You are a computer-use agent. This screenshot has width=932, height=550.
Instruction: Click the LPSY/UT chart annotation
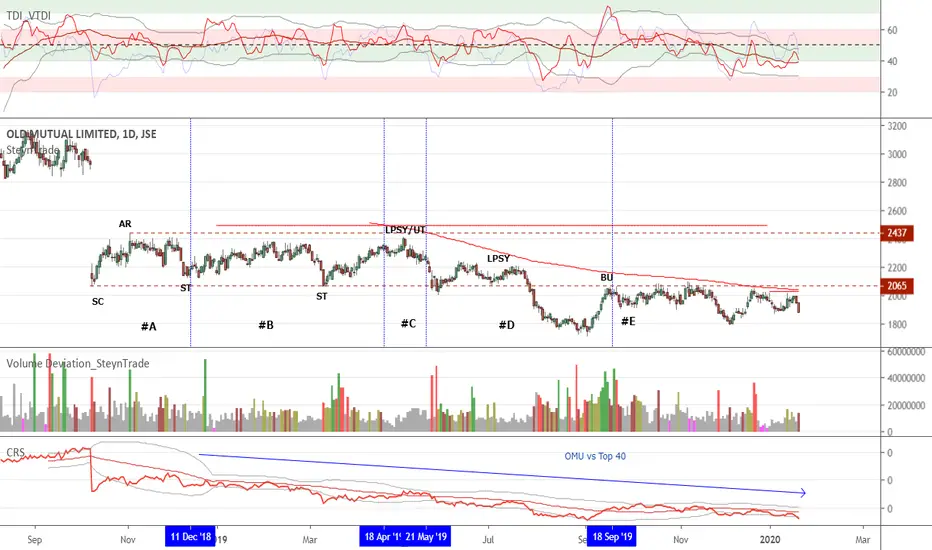click(405, 230)
